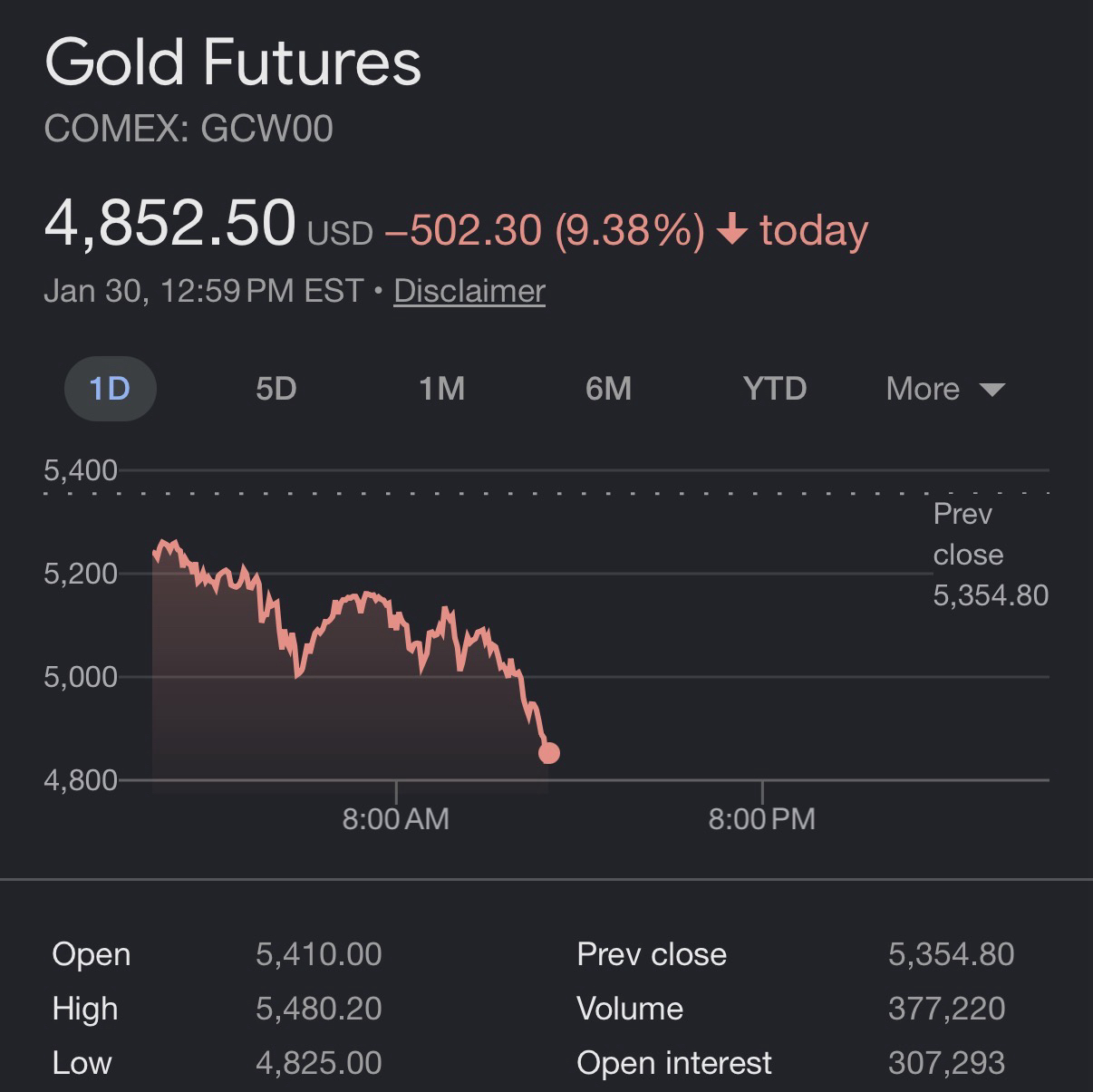1093x1092 pixels.
Task: Click the Gold Futures title
Action: point(233,63)
